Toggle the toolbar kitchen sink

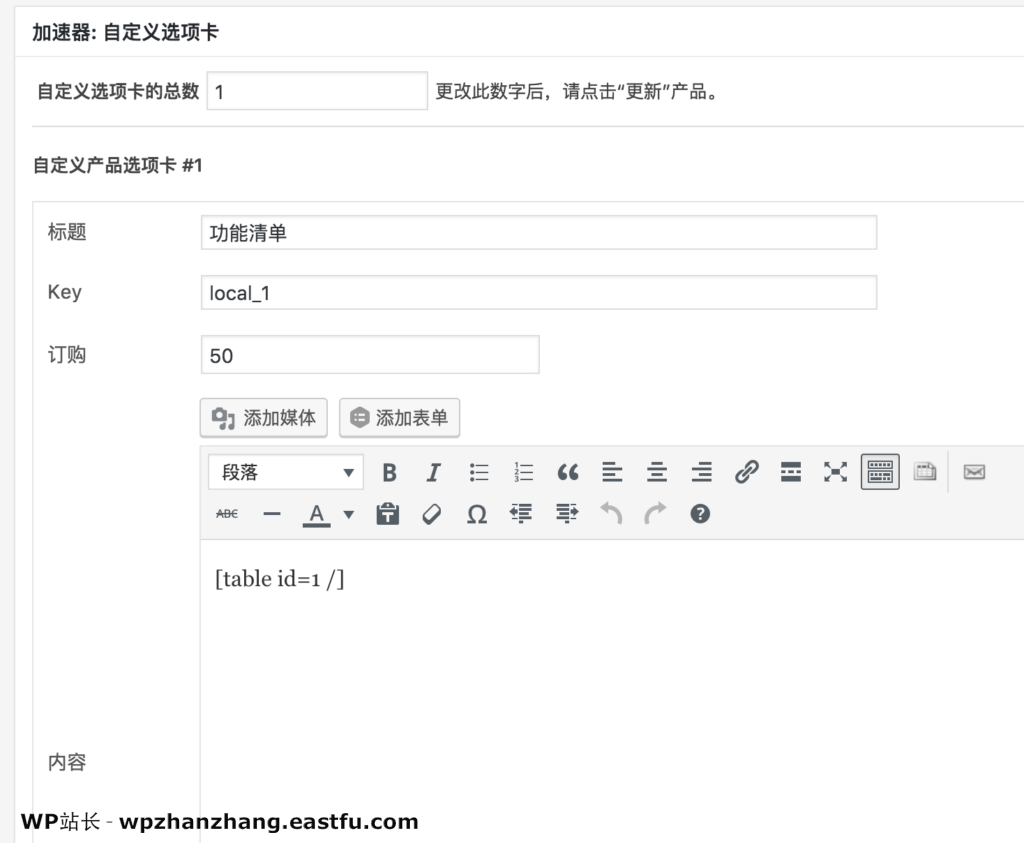880,472
